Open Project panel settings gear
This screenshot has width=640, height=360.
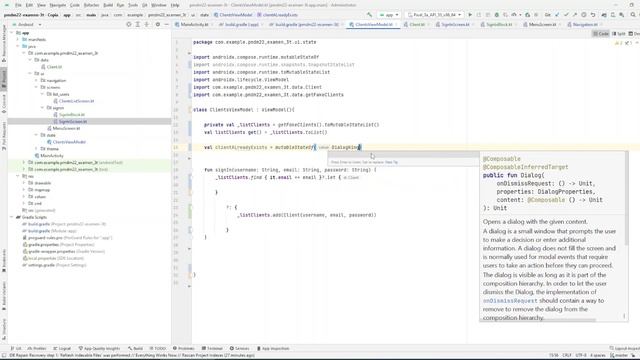[158, 24]
